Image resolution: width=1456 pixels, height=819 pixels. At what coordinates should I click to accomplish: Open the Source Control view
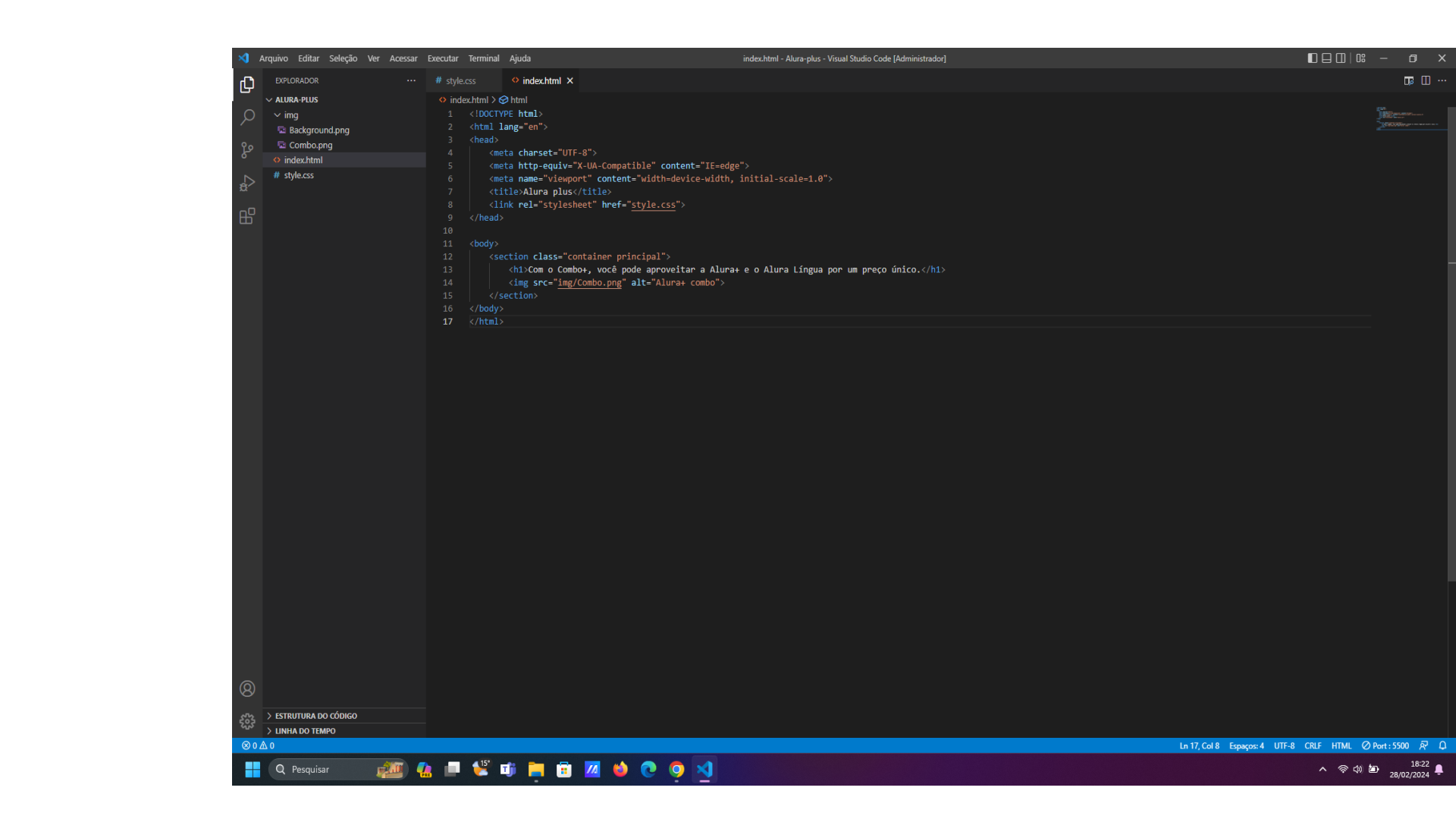(x=247, y=150)
